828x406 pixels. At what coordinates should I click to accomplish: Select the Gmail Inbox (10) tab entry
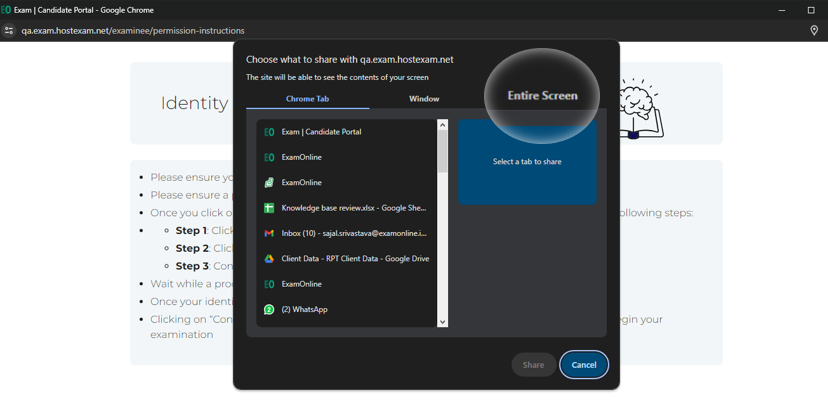point(346,233)
